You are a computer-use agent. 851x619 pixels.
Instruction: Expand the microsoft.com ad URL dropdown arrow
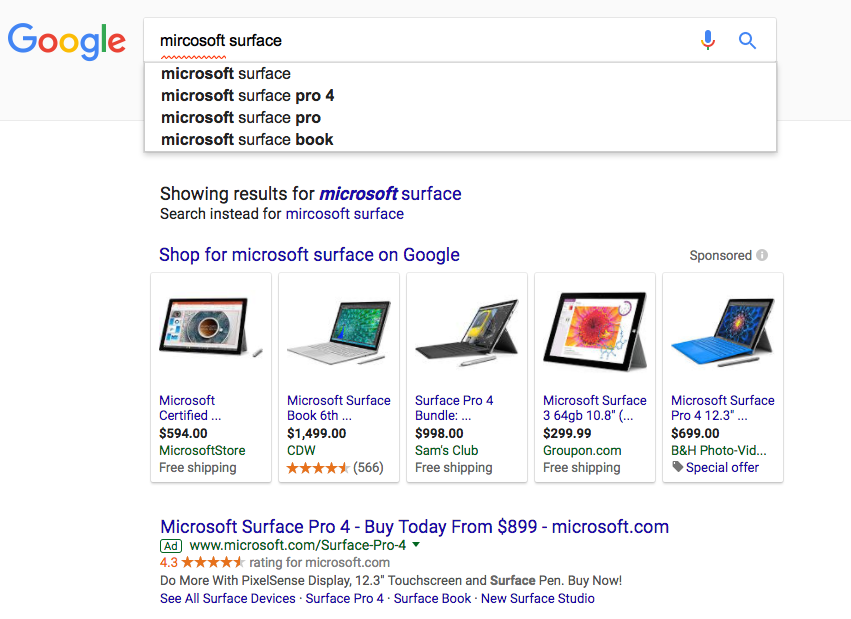click(416, 545)
